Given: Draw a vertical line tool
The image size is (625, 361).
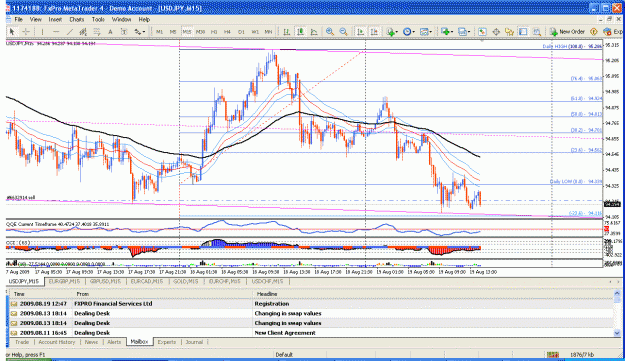Looking at the screenshot, I should (x=42, y=31).
